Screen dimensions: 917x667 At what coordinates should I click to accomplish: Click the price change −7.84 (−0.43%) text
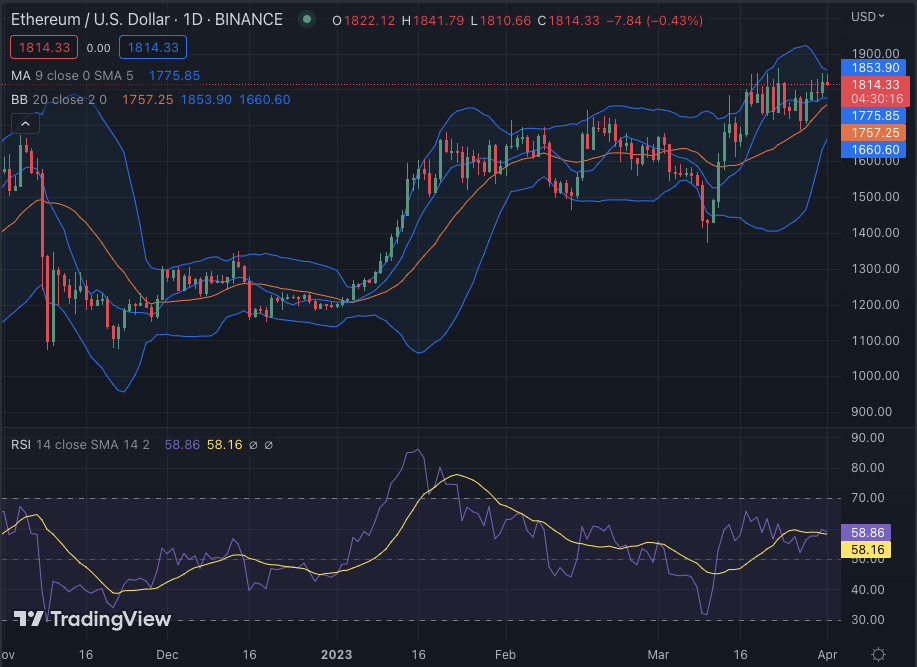(654, 20)
